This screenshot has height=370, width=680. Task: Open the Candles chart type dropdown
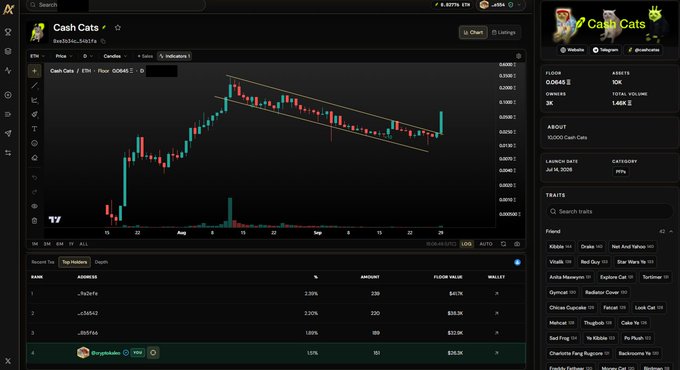(115, 56)
